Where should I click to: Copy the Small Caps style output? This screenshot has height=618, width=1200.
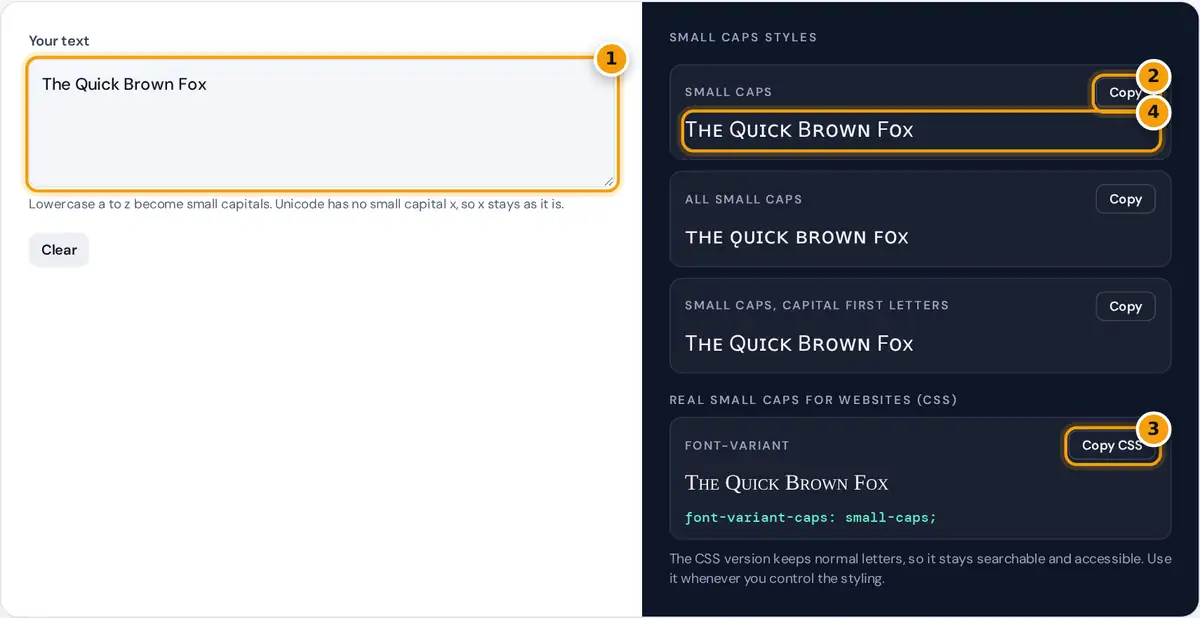coord(1125,92)
